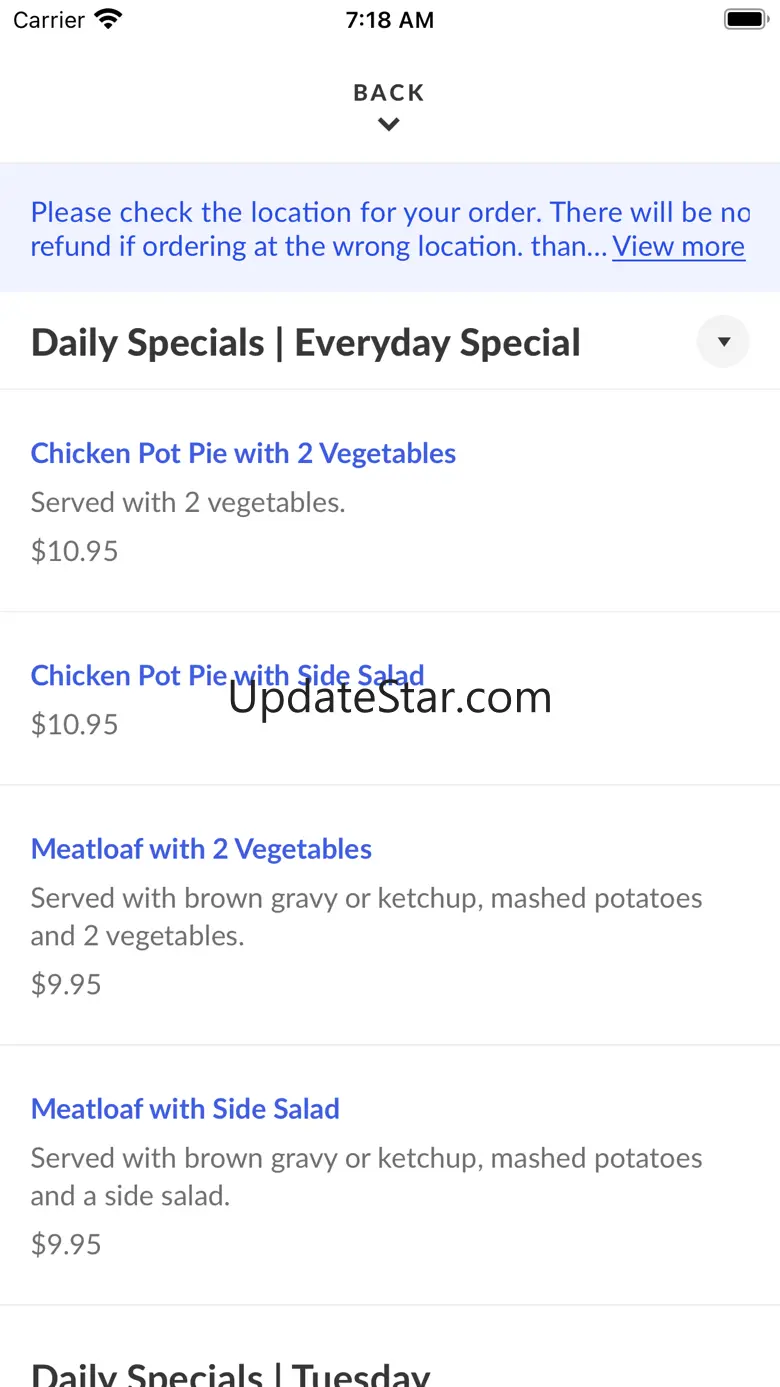780x1387 pixels.
Task: Tap the down chevron below BACK
Action: 389,124
